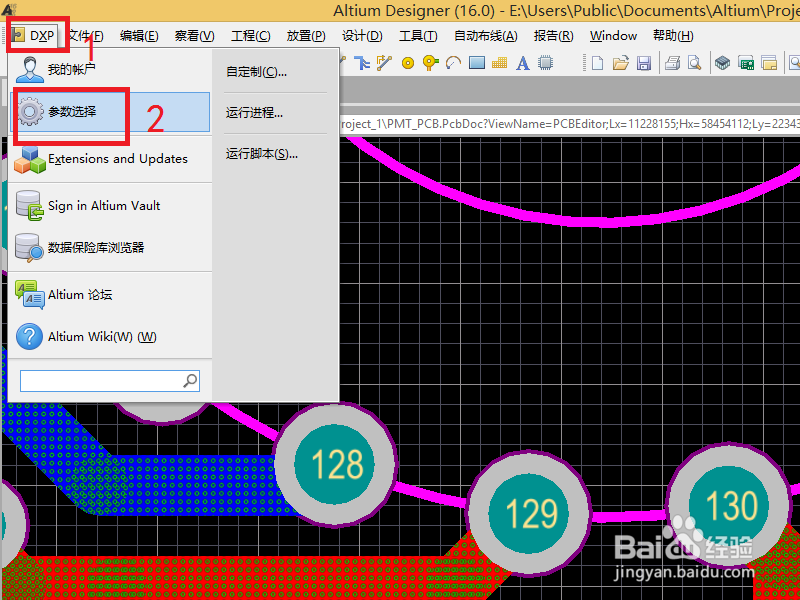Select the Place Component tool
800x600 pixels.
pos(544,63)
